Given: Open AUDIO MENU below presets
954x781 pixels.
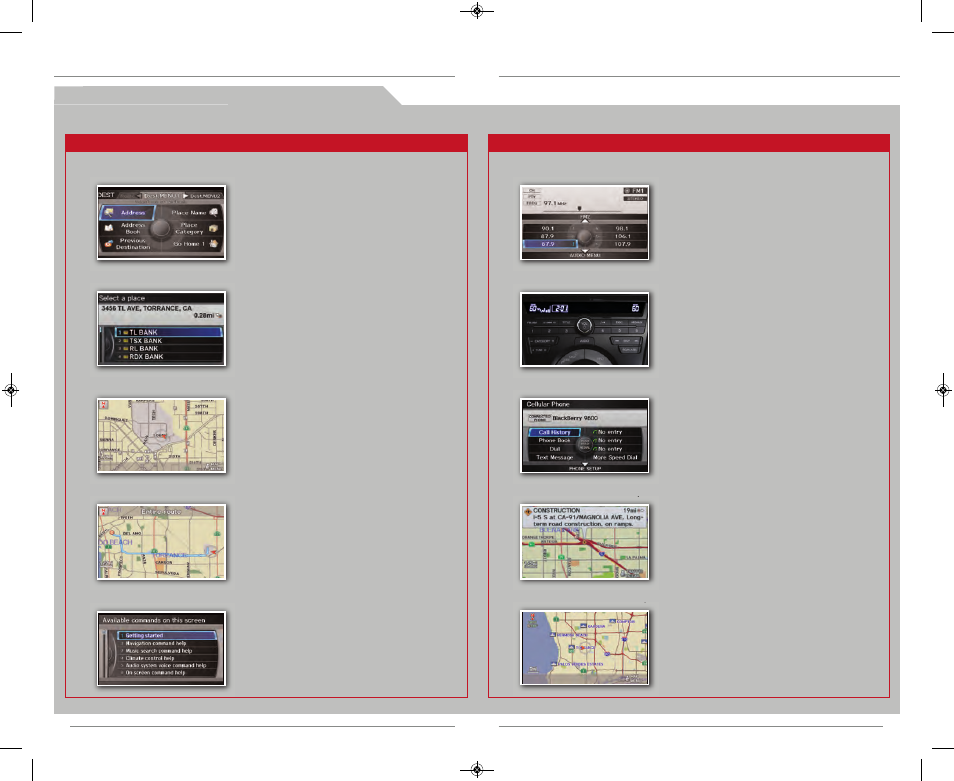Looking at the screenshot, I should coord(585,255).
